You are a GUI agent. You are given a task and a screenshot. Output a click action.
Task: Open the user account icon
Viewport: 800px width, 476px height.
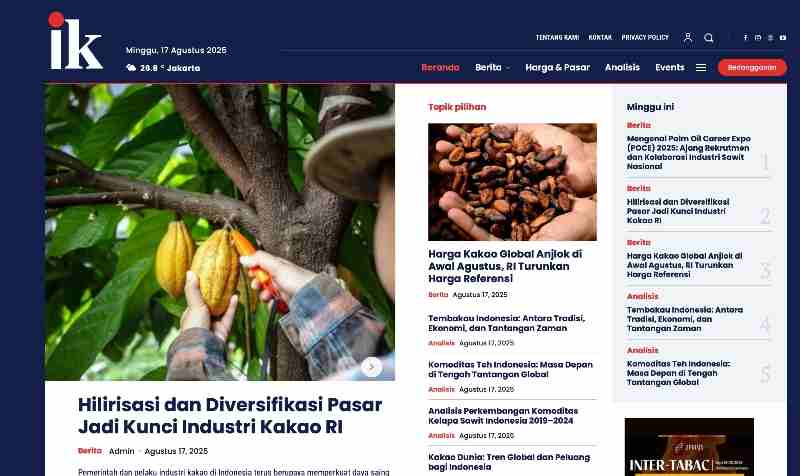point(688,37)
